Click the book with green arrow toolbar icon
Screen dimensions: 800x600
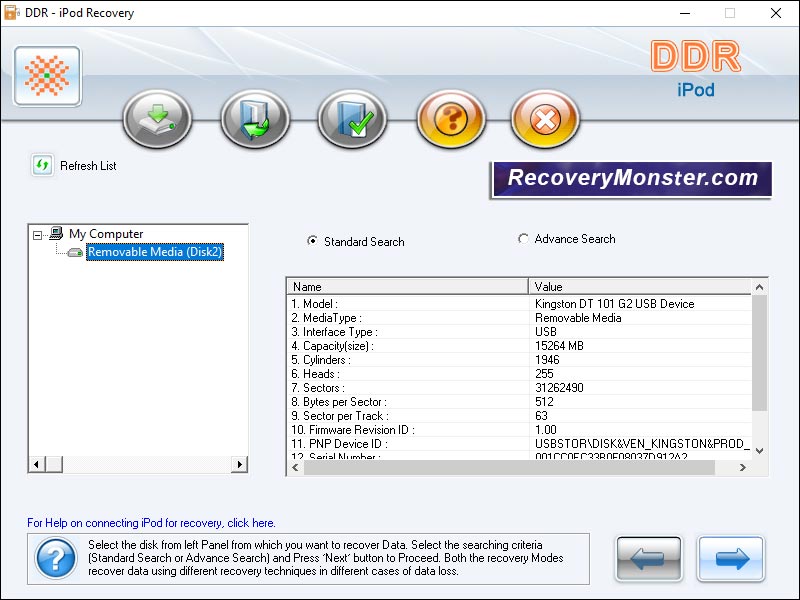tap(254, 119)
